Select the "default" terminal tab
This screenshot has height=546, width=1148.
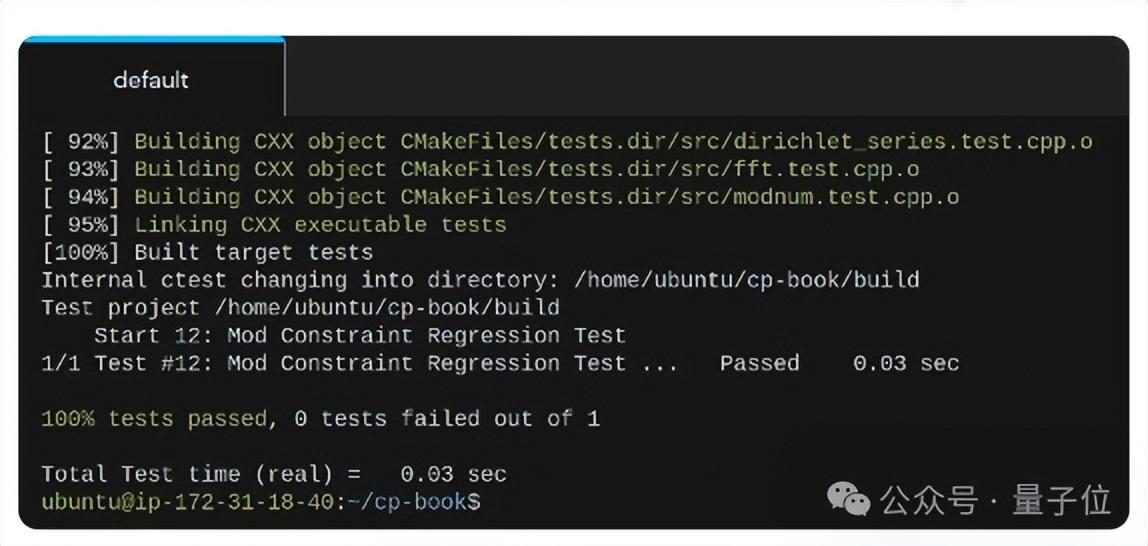point(151,80)
